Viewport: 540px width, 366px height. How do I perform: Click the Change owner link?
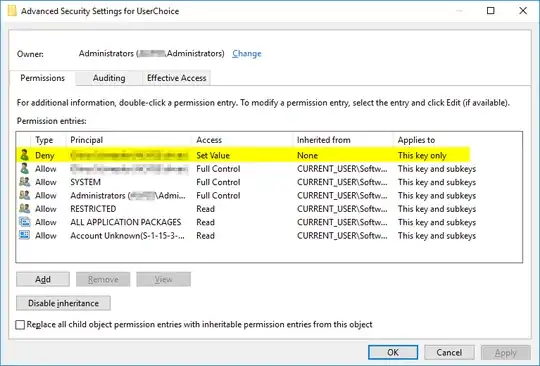point(247,54)
